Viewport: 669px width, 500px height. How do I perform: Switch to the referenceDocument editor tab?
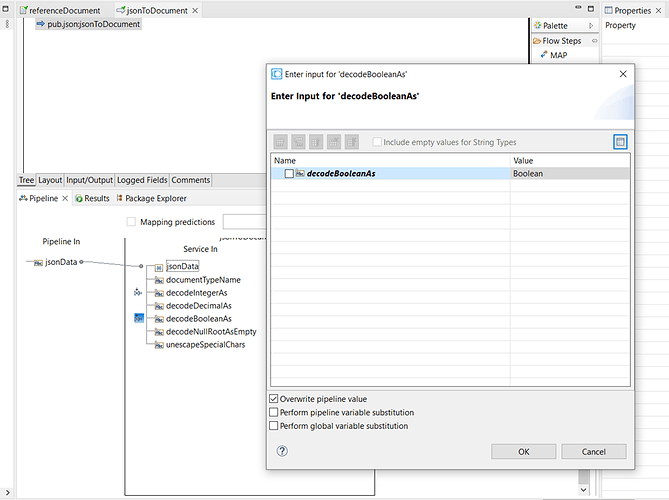coord(61,10)
